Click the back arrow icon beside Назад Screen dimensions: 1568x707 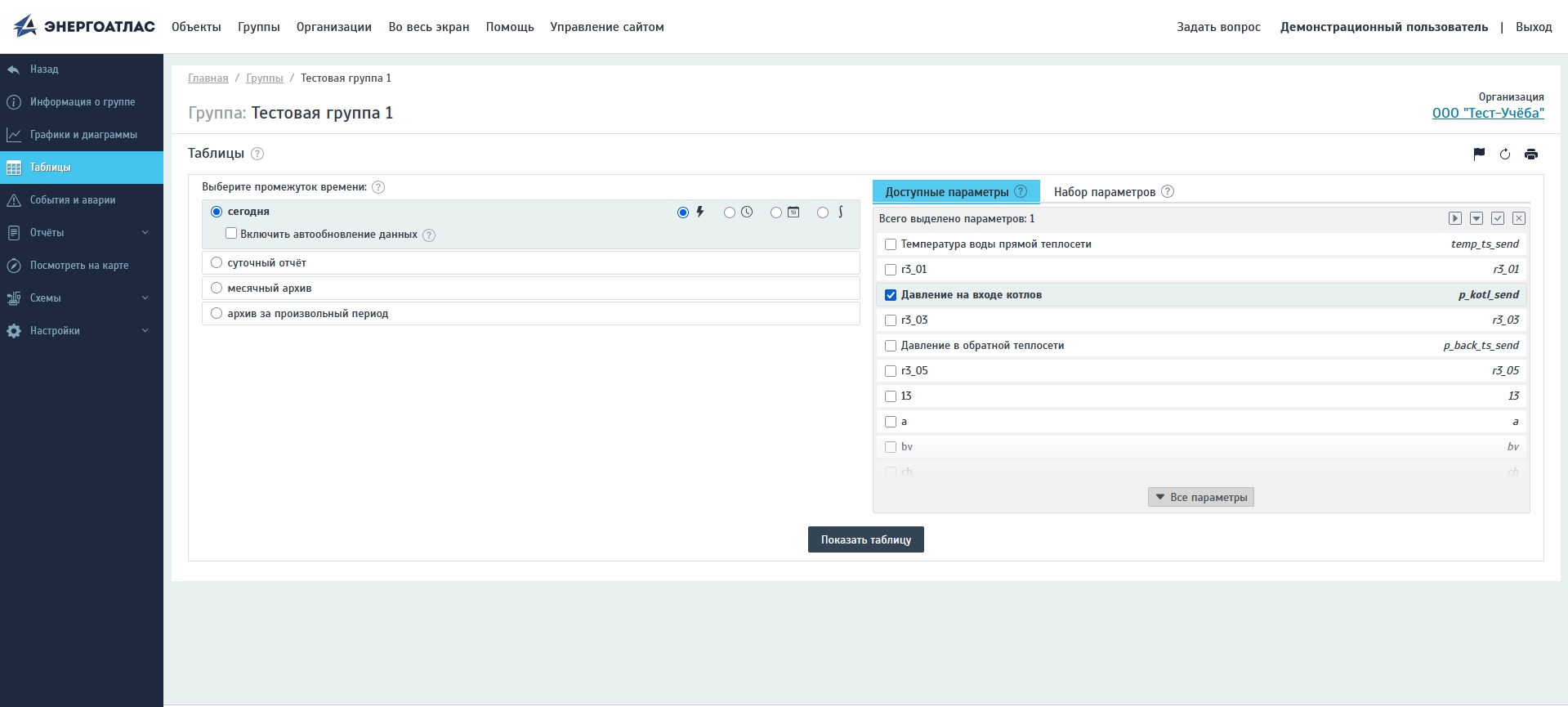(13, 69)
